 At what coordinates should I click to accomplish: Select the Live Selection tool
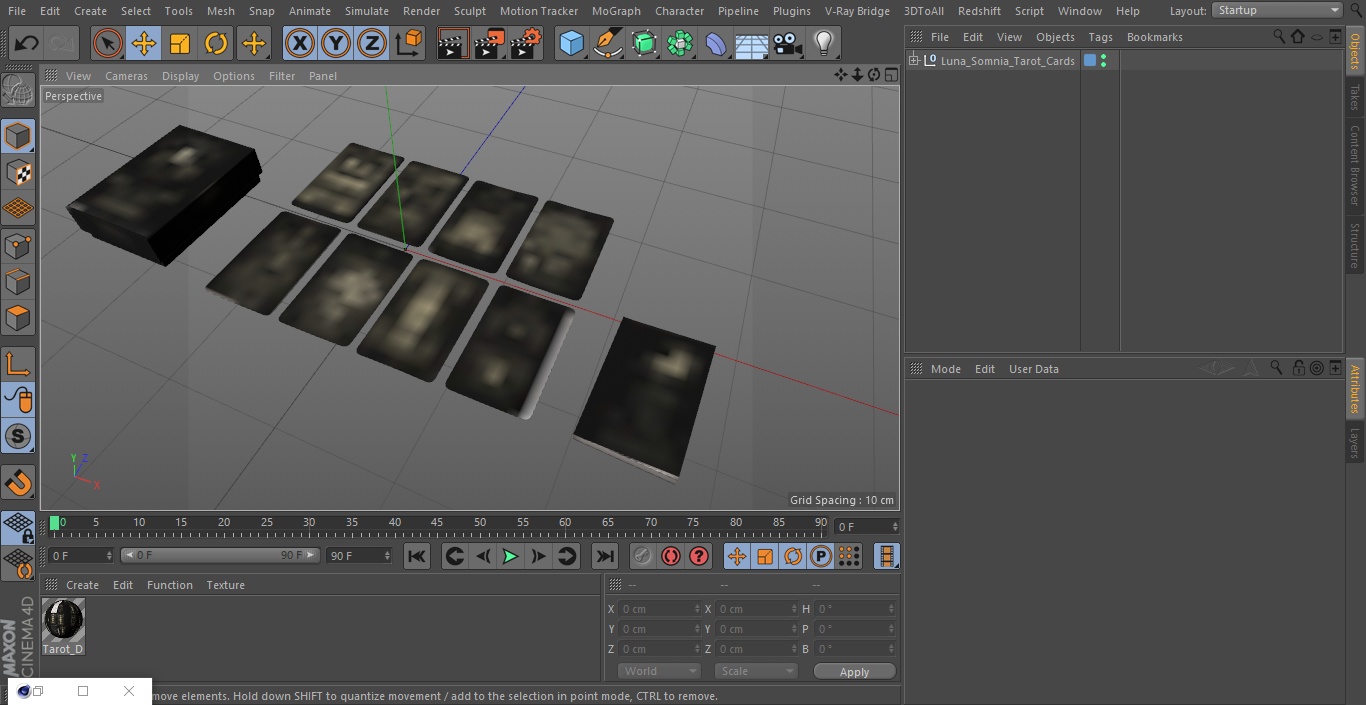coord(108,43)
